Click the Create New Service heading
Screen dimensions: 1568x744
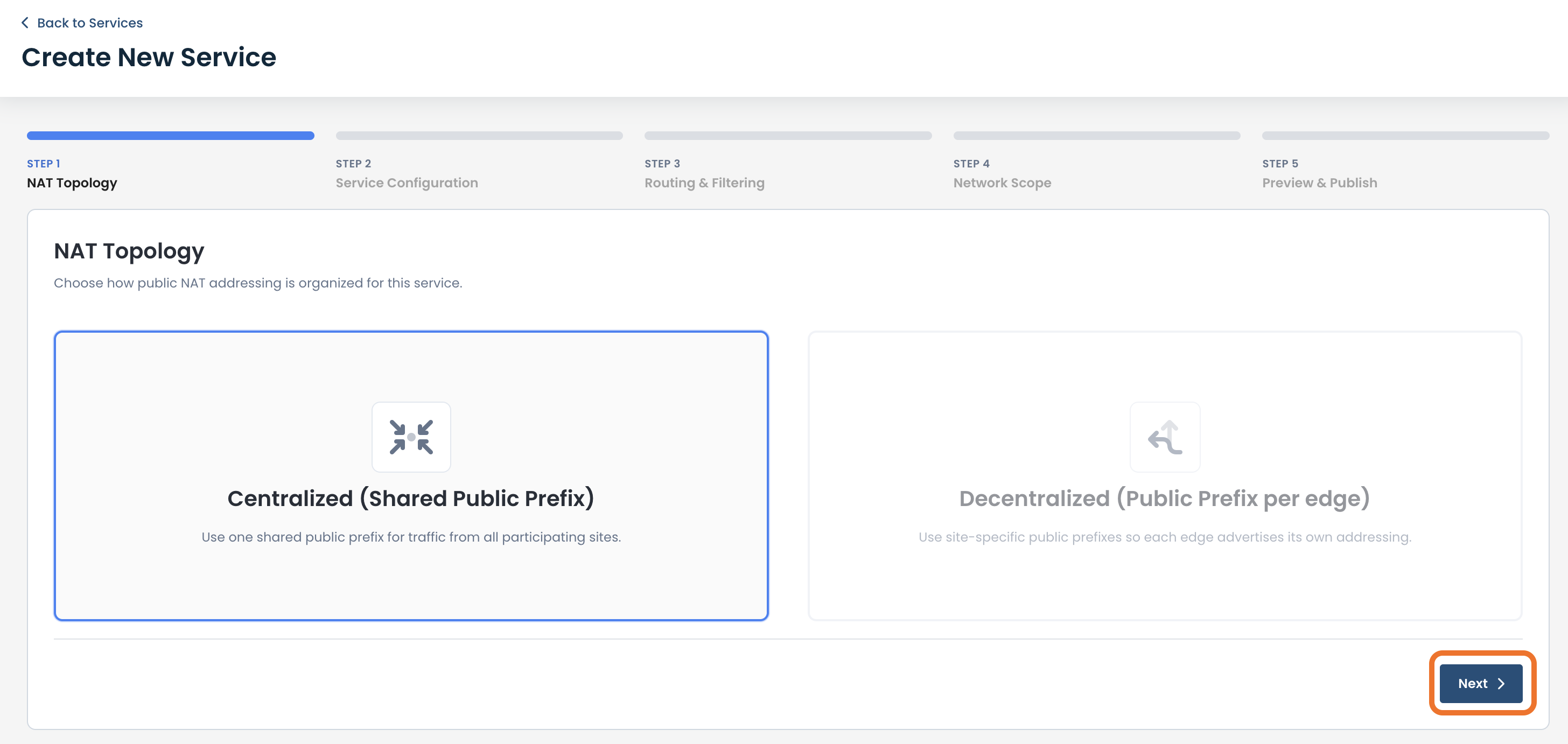tap(149, 57)
